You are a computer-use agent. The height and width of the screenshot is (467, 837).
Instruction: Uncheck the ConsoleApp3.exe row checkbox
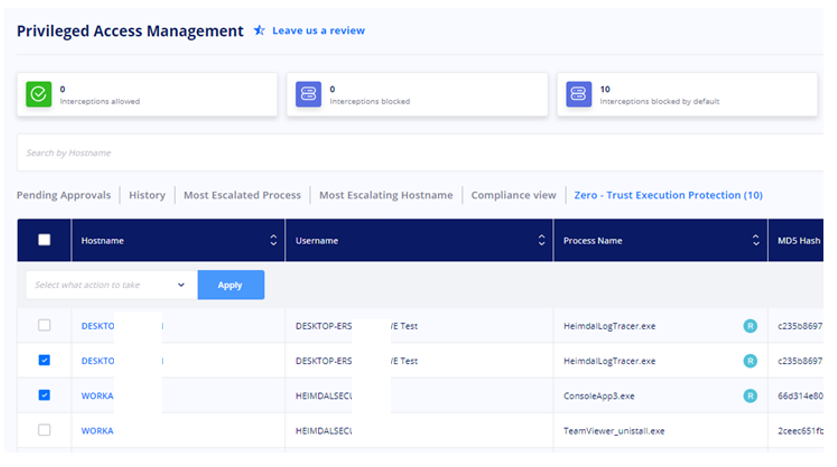point(44,395)
